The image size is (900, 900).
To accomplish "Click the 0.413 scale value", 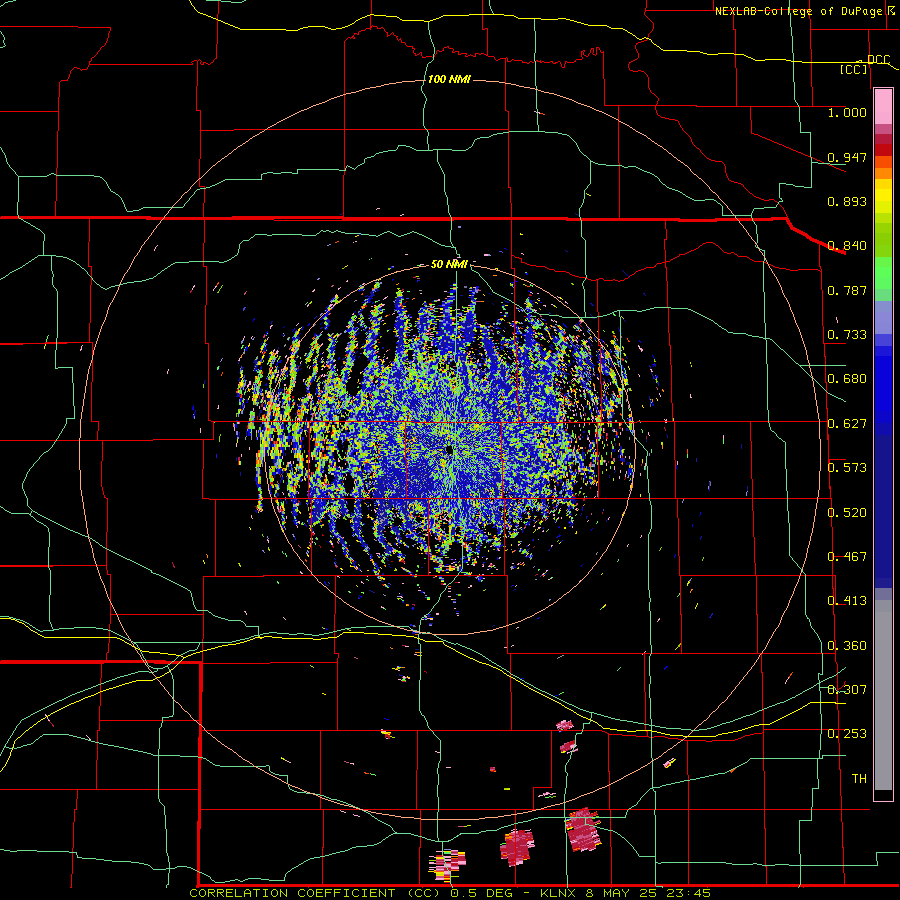I will point(847,601).
